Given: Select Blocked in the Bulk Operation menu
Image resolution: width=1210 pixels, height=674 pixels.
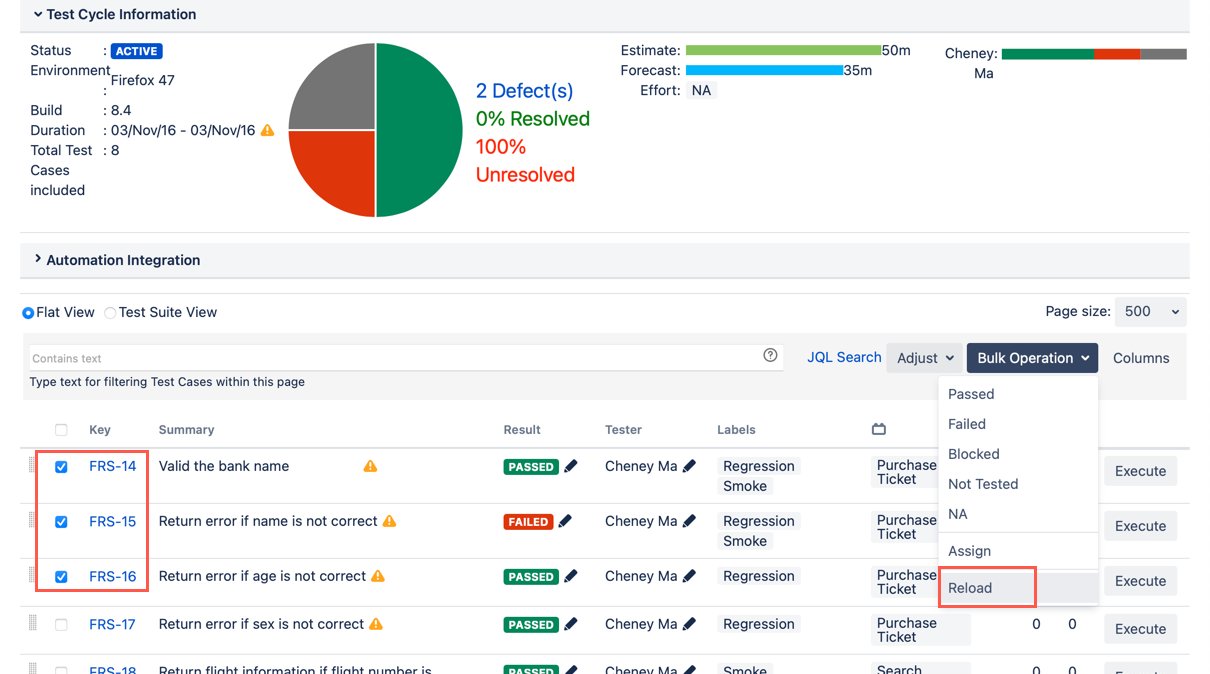Looking at the screenshot, I should [x=973, y=454].
